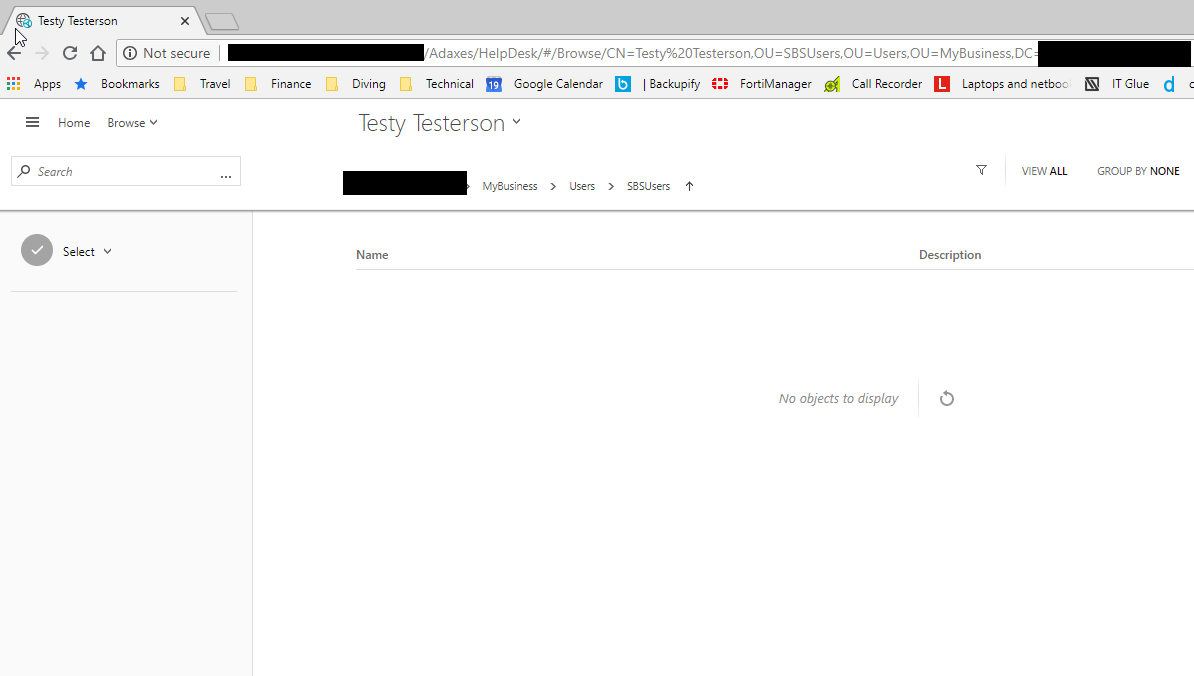1194x676 pixels.
Task: Refresh the empty object list
Action: pos(947,398)
